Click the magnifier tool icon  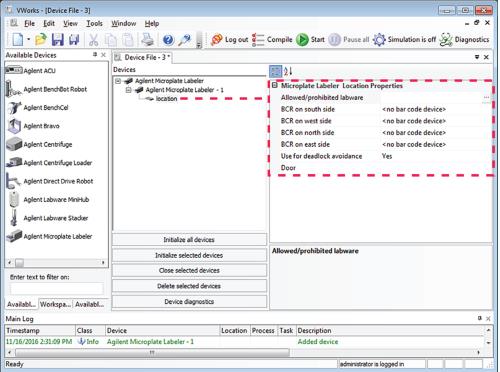click(x=184, y=40)
